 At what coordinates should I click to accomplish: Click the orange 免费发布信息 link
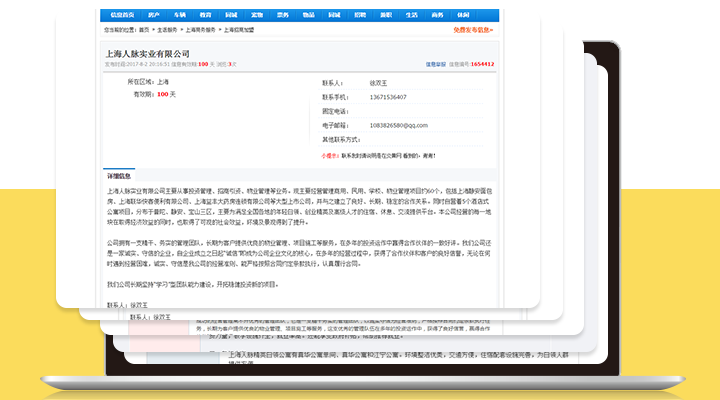click(473, 30)
